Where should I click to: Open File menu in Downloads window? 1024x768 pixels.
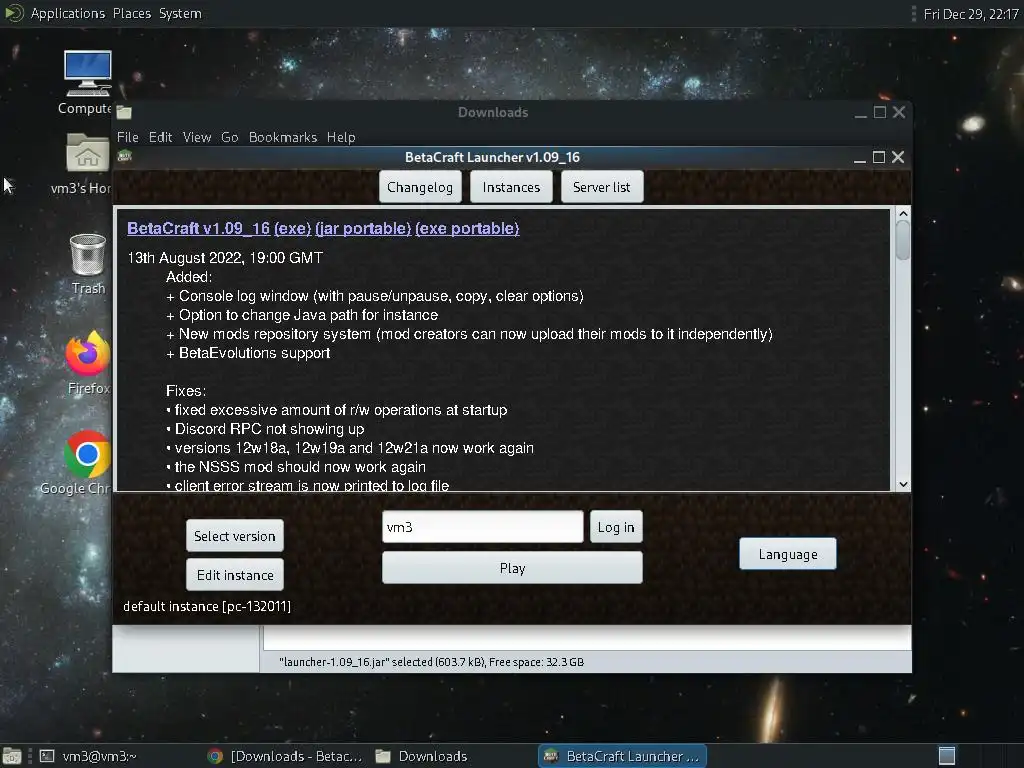(127, 137)
